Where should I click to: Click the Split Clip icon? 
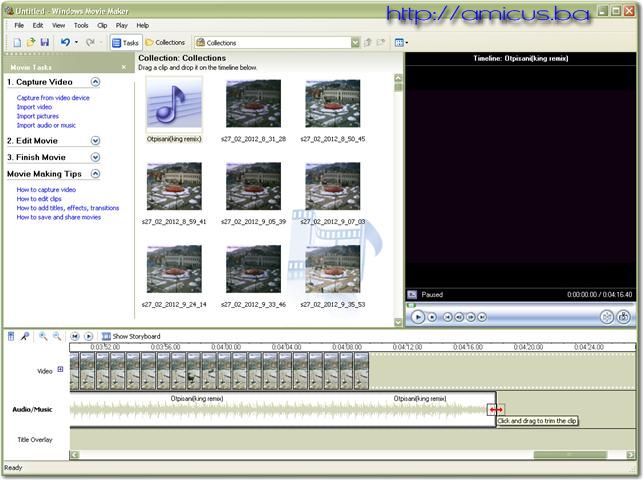[x=607, y=317]
